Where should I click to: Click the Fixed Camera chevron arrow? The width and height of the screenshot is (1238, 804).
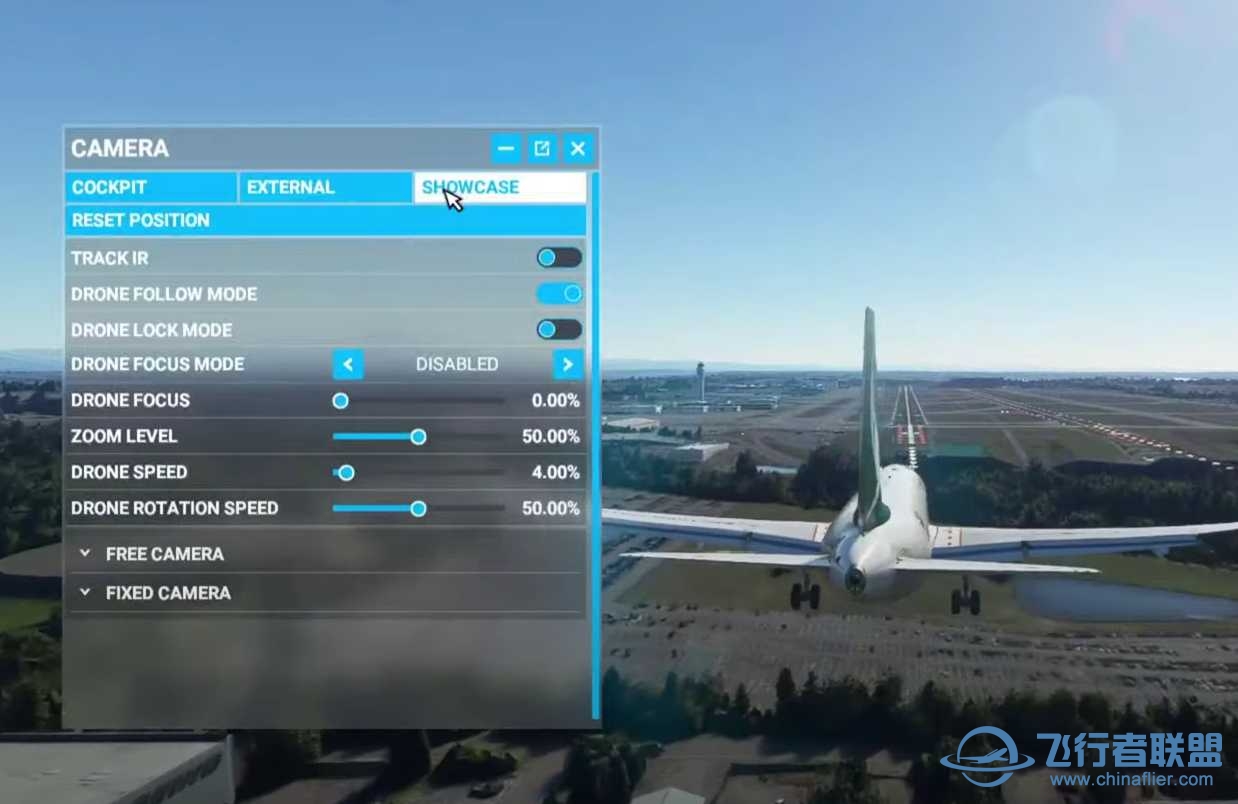(85, 592)
